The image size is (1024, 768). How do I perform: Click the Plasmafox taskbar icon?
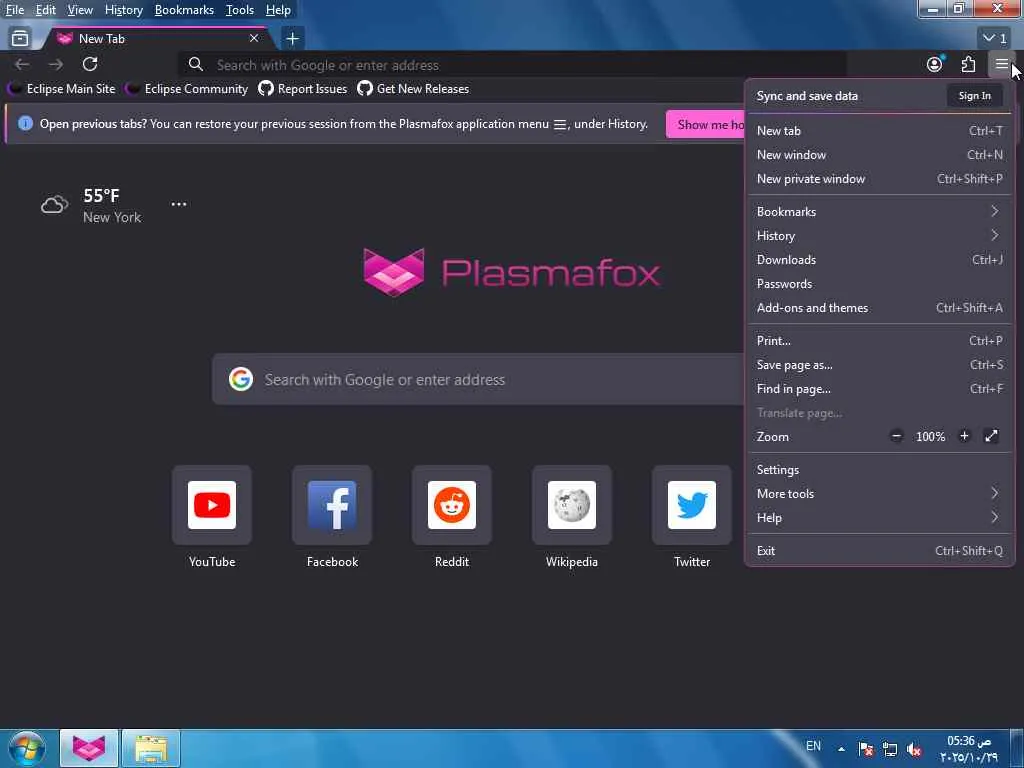click(x=89, y=748)
